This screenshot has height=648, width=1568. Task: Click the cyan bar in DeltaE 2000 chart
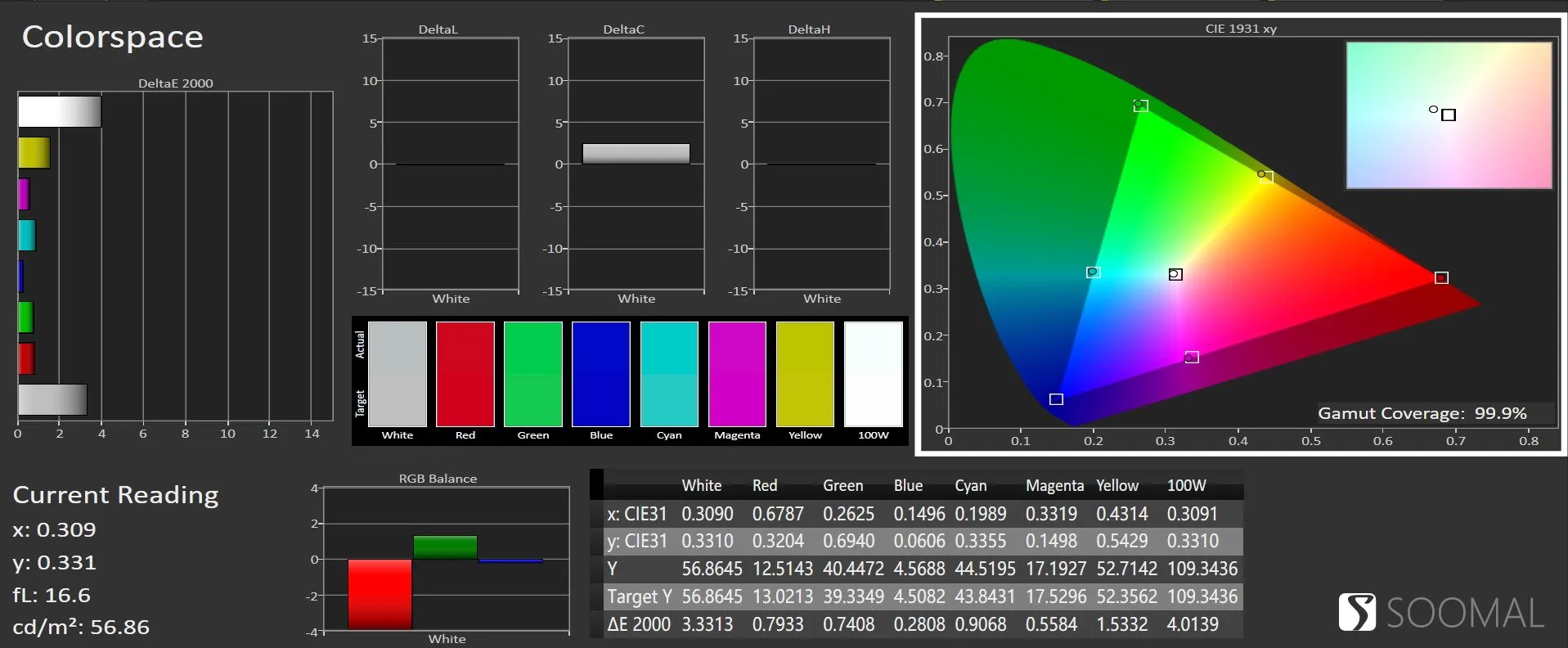[x=27, y=235]
